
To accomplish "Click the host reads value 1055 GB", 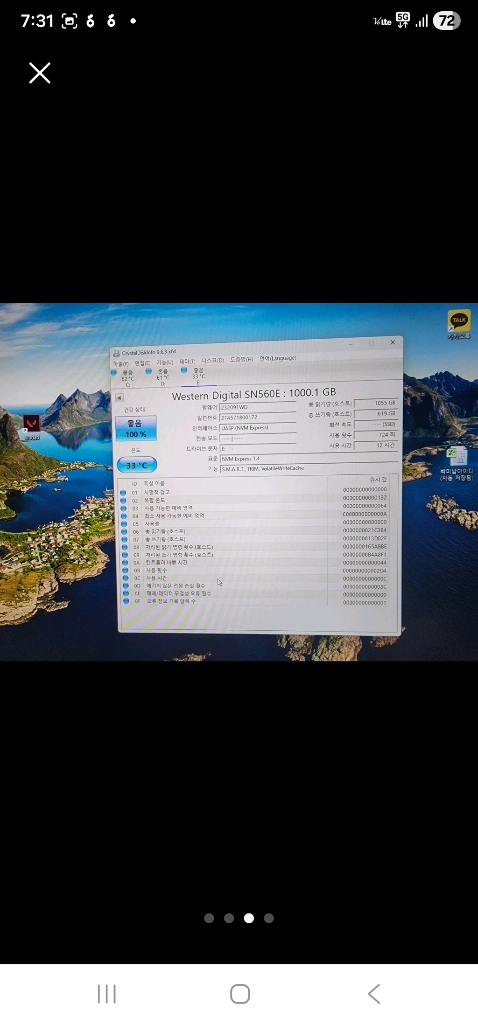I will click(375, 404).
